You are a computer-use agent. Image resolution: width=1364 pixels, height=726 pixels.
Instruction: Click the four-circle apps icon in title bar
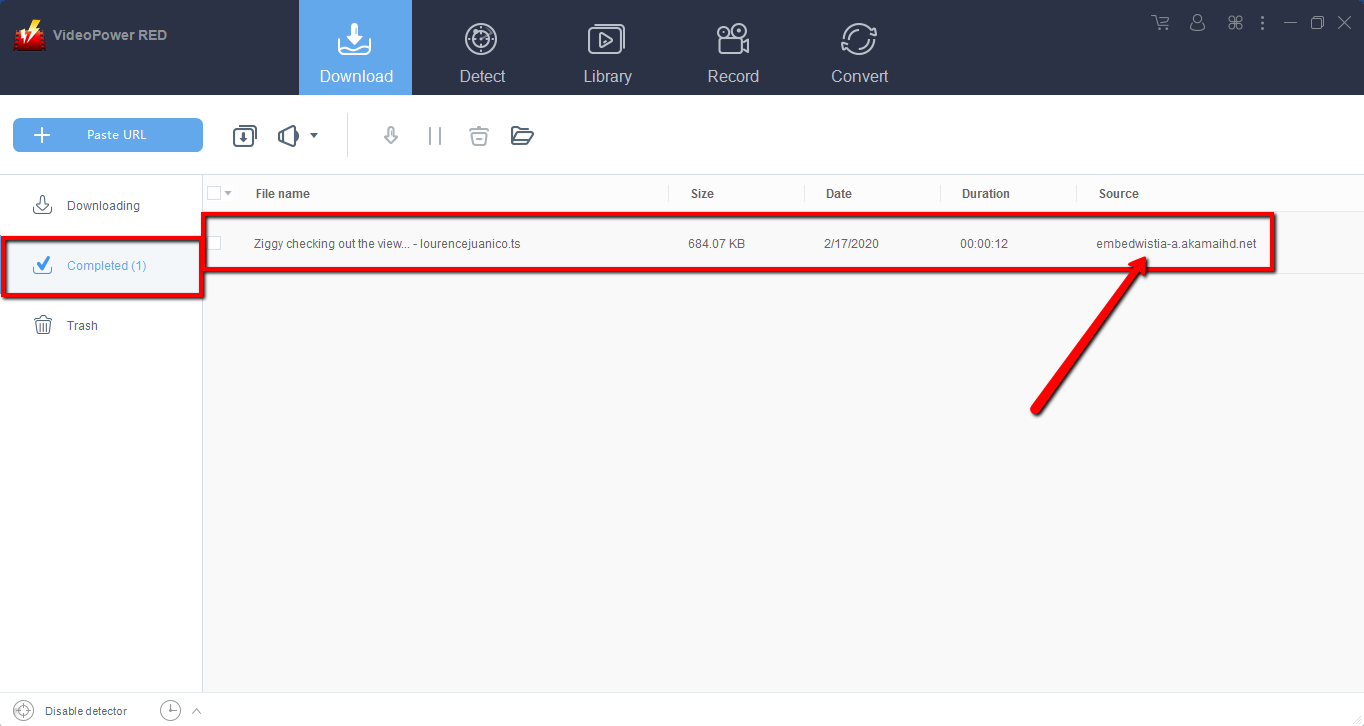tap(1235, 22)
